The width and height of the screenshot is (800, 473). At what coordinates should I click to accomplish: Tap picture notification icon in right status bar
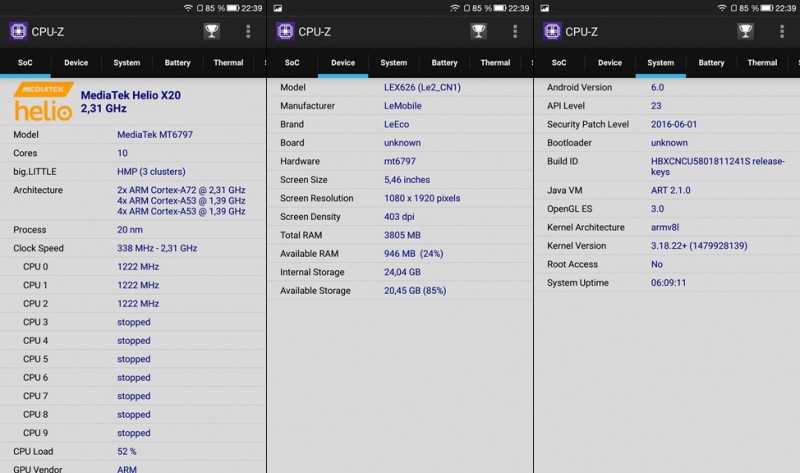click(x=545, y=8)
